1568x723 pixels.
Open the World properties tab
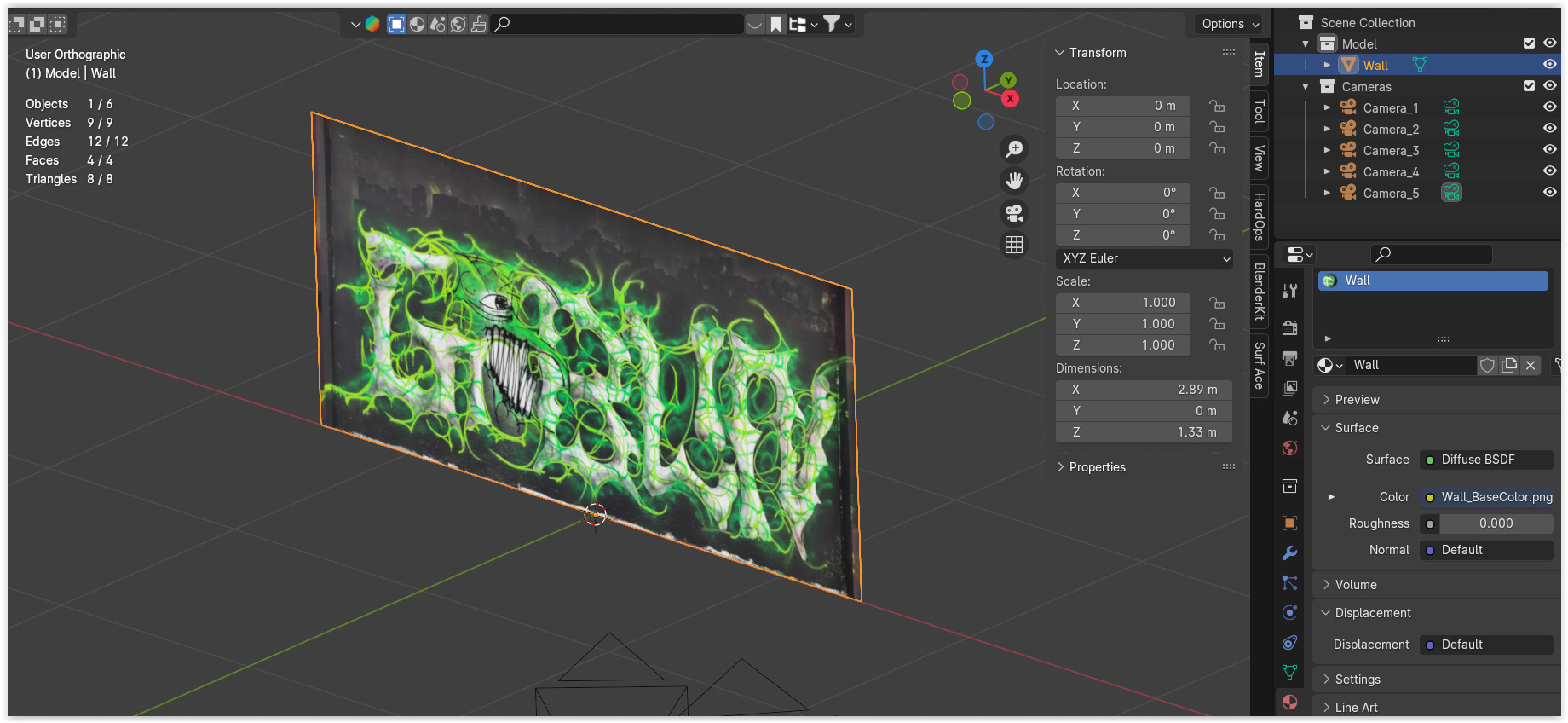point(1290,448)
